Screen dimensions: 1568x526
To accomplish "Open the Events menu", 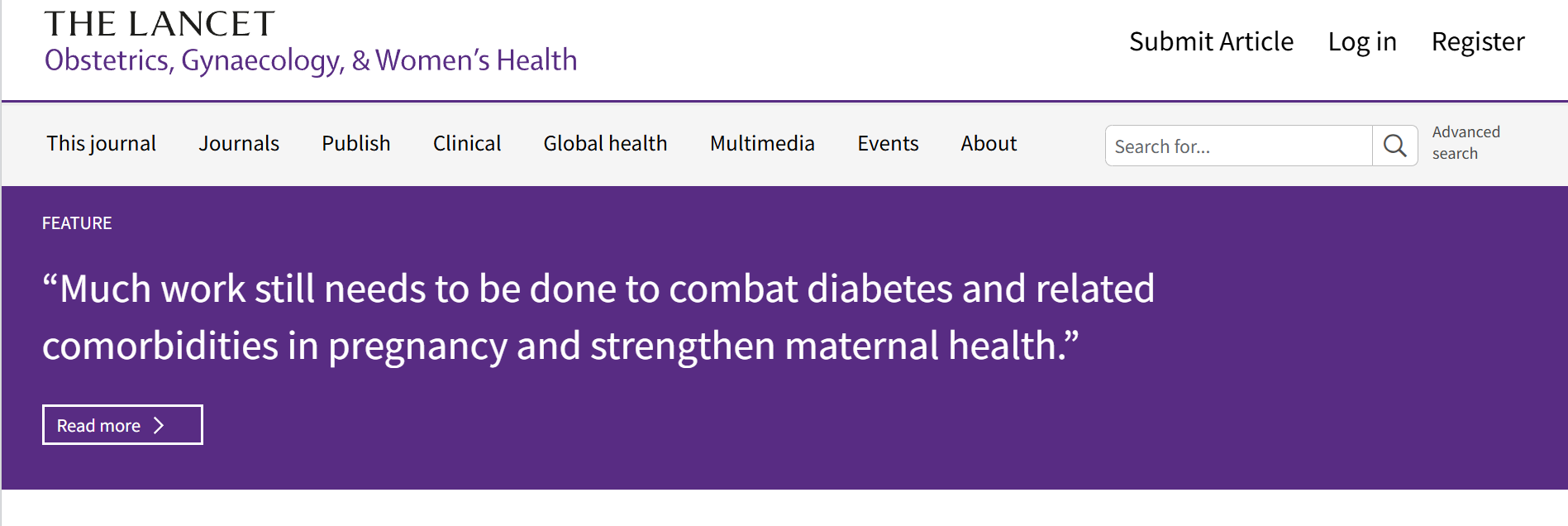I will click(888, 143).
